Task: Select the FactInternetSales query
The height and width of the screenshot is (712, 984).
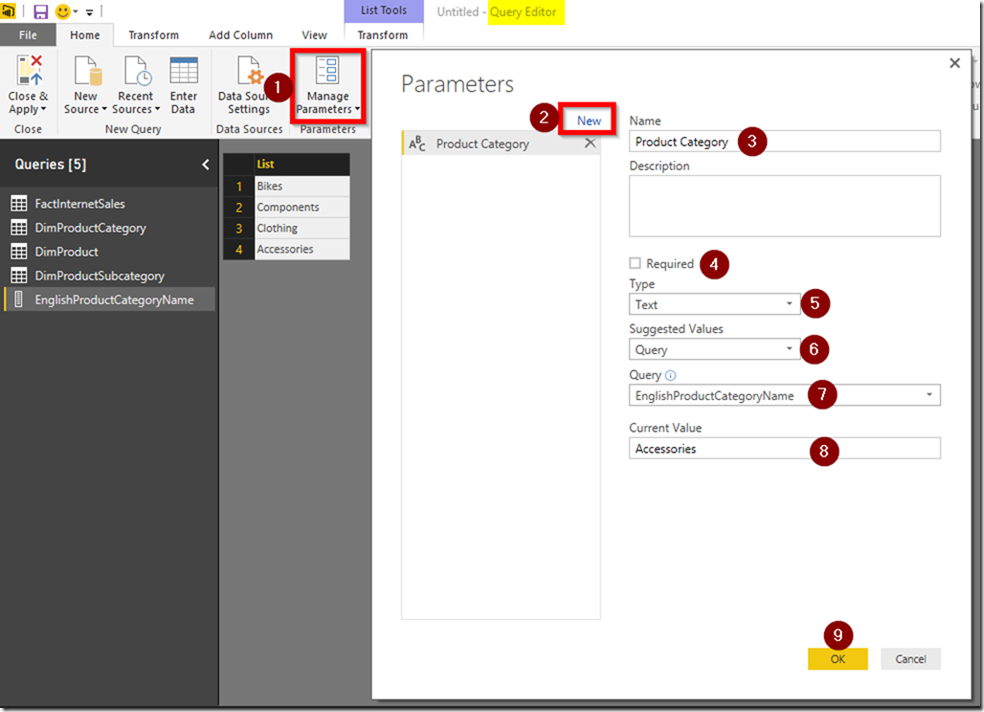Action: coord(110,203)
